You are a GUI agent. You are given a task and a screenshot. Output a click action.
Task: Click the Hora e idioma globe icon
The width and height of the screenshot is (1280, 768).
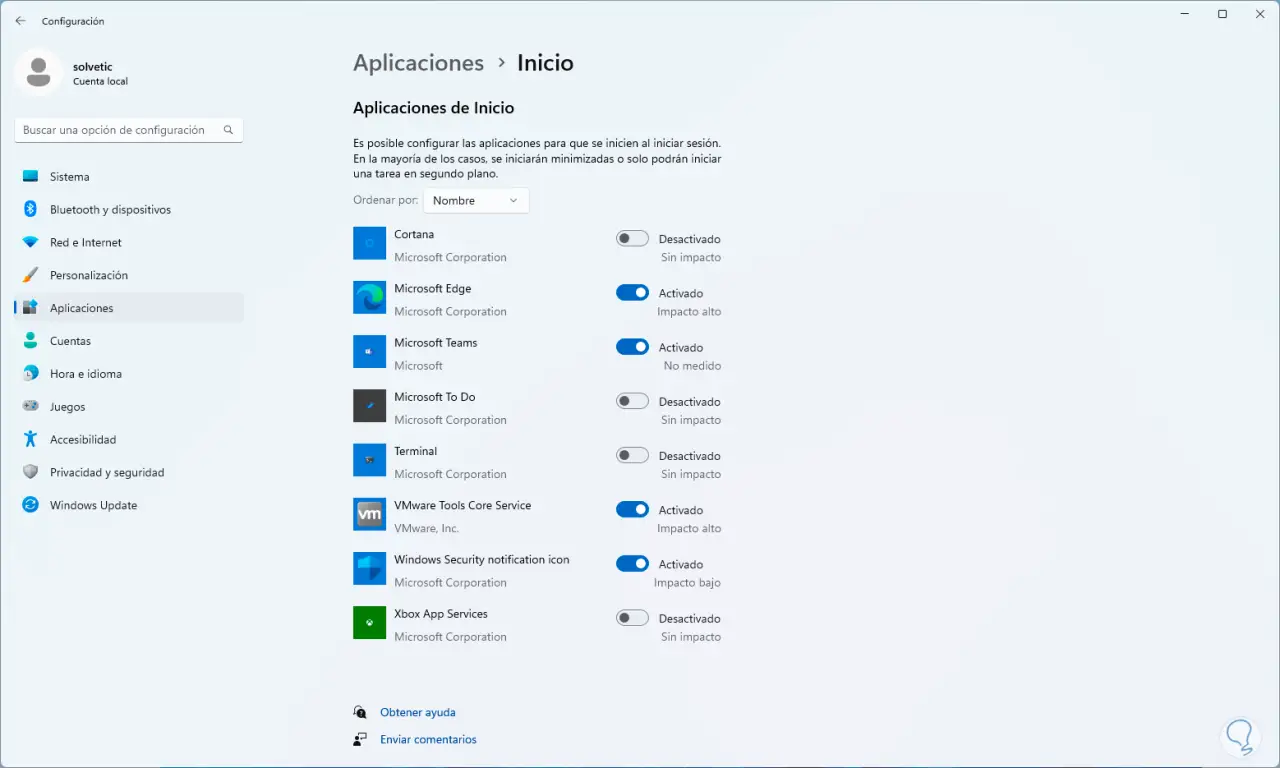click(30, 374)
